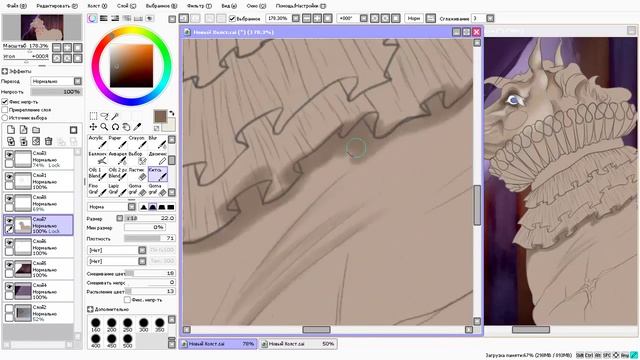
Task: Open the second brush texture dropdown
Action: click(x=142, y=261)
